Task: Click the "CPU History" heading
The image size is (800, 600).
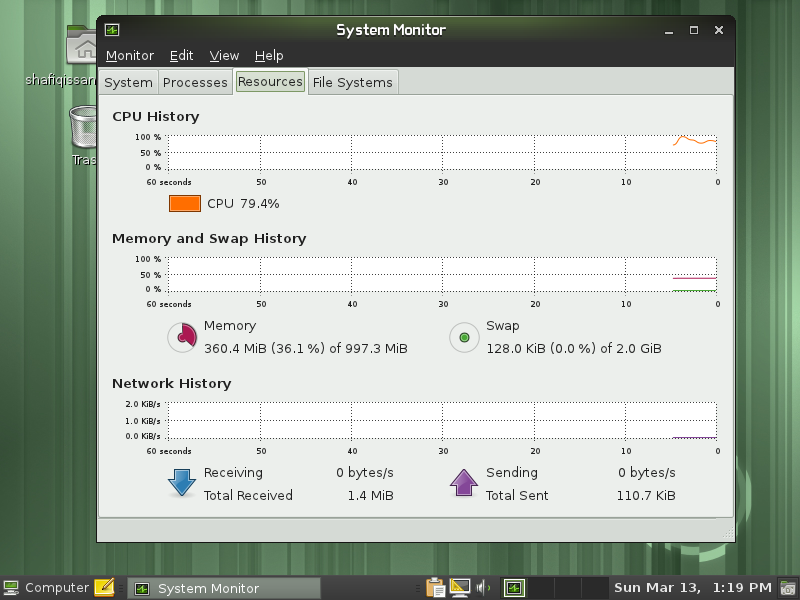Action: 156,117
